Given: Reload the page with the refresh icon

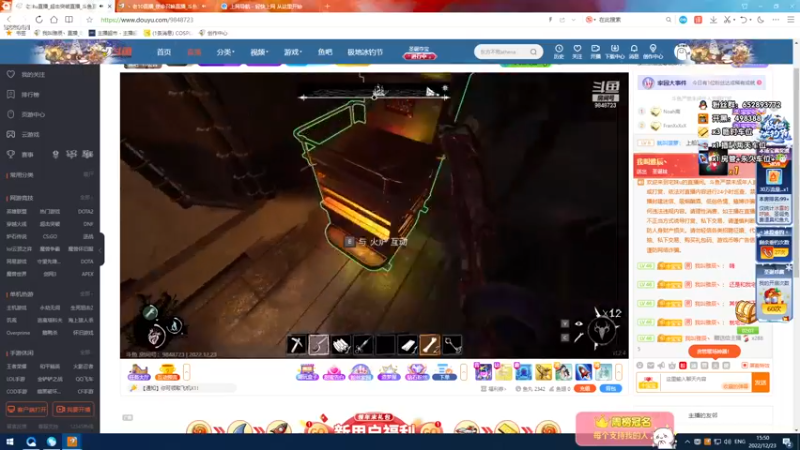Looking at the screenshot, I should (39, 19).
